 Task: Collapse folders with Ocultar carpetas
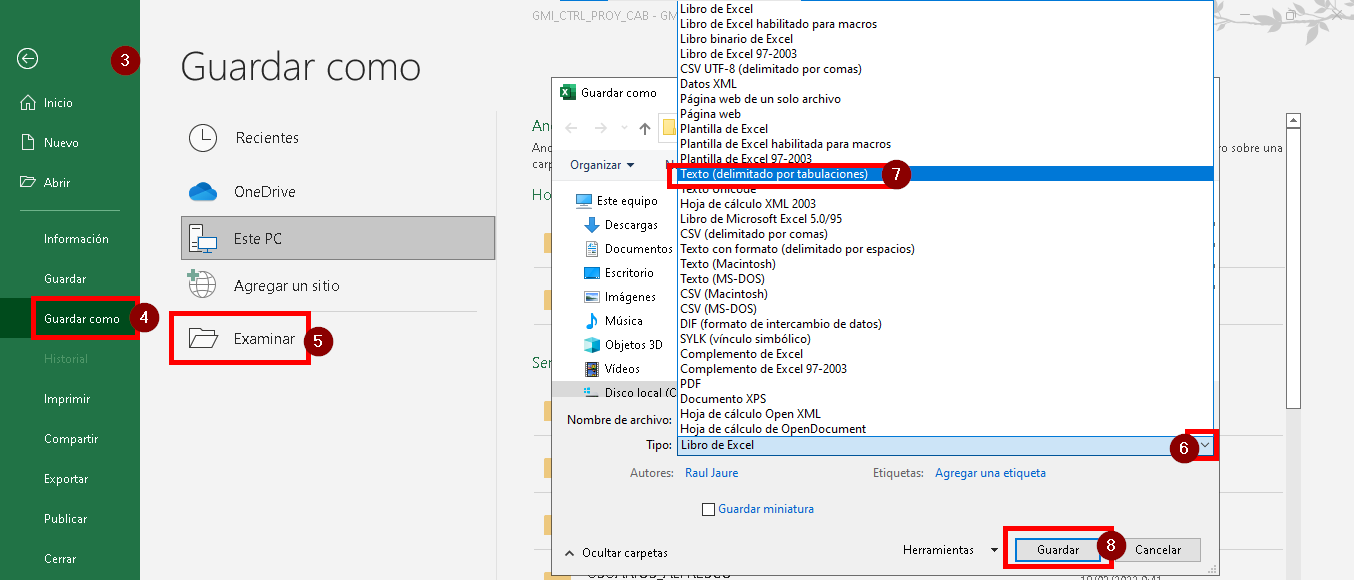pos(617,552)
